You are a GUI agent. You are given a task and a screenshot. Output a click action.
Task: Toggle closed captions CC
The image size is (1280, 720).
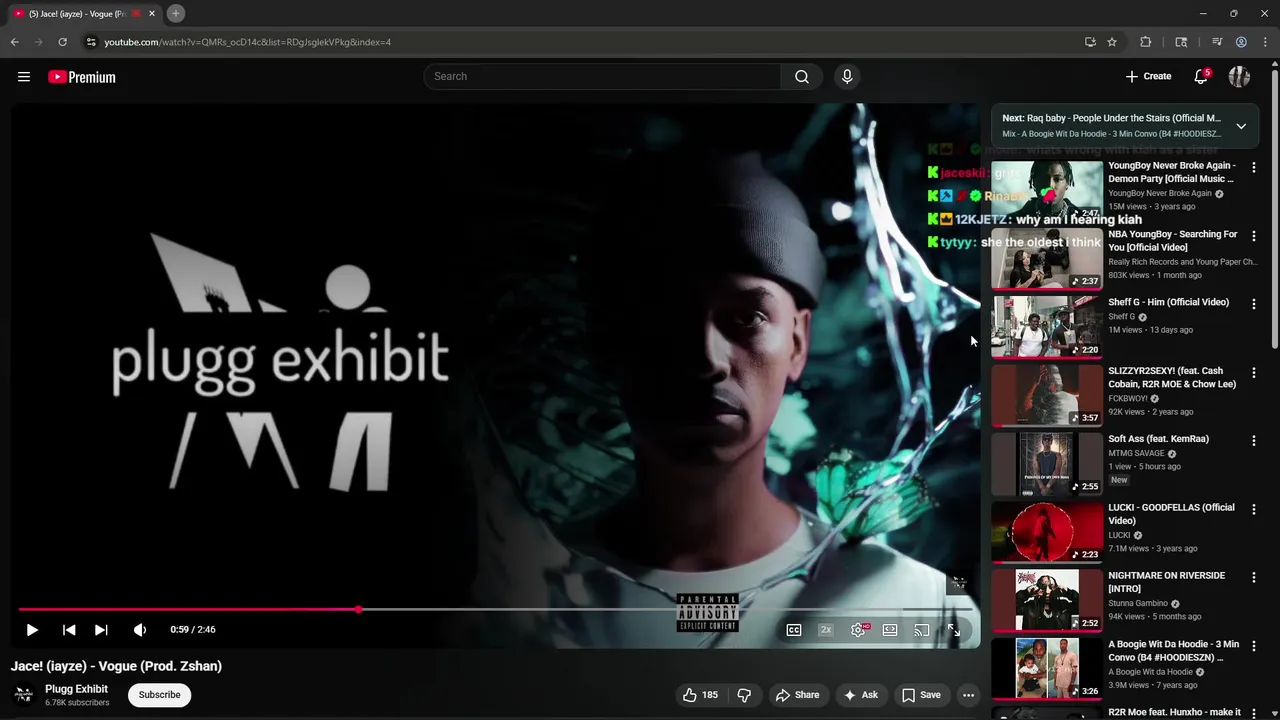tap(794, 630)
